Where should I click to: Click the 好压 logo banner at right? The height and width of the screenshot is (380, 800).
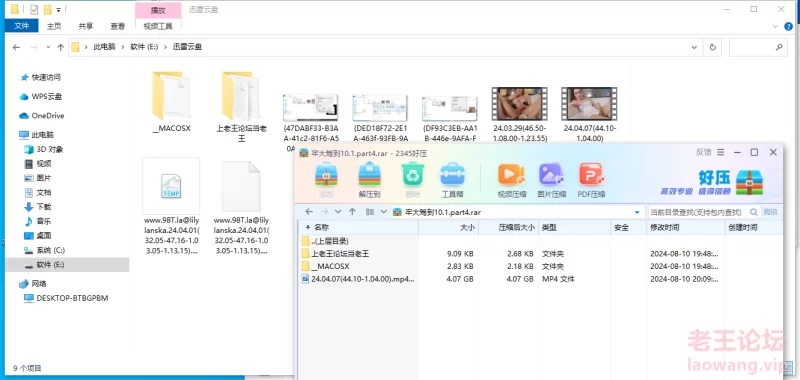pyautogui.click(x=712, y=183)
